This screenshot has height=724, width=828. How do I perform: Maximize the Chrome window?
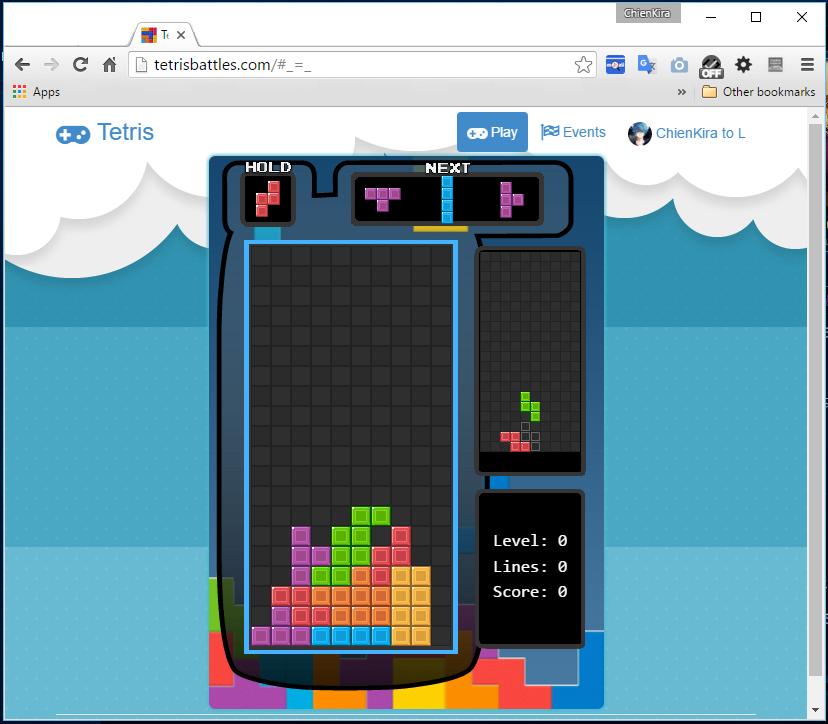pos(756,17)
